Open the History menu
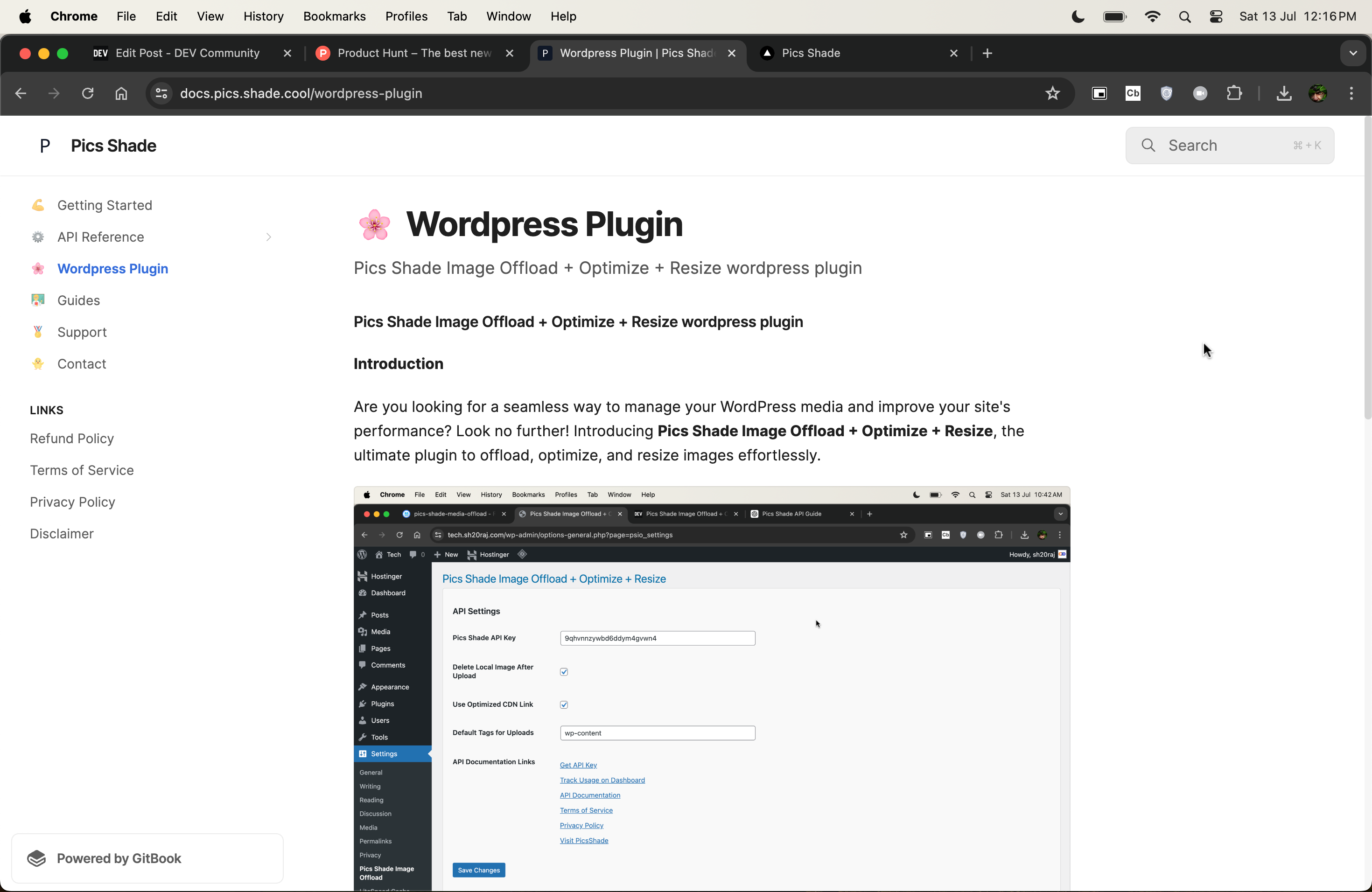 click(264, 16)
